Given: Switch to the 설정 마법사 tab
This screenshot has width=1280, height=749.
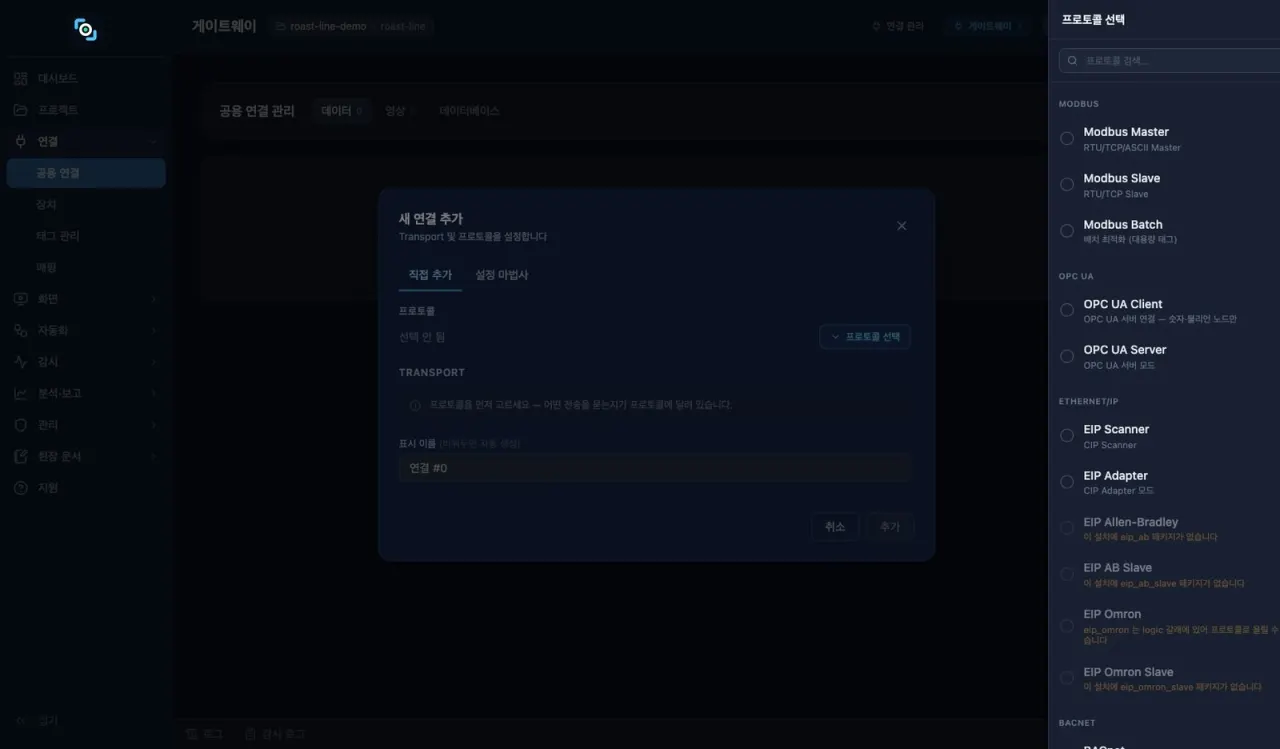Looking at the screenshot, I should pyautogui.click(x=502, y=275).
